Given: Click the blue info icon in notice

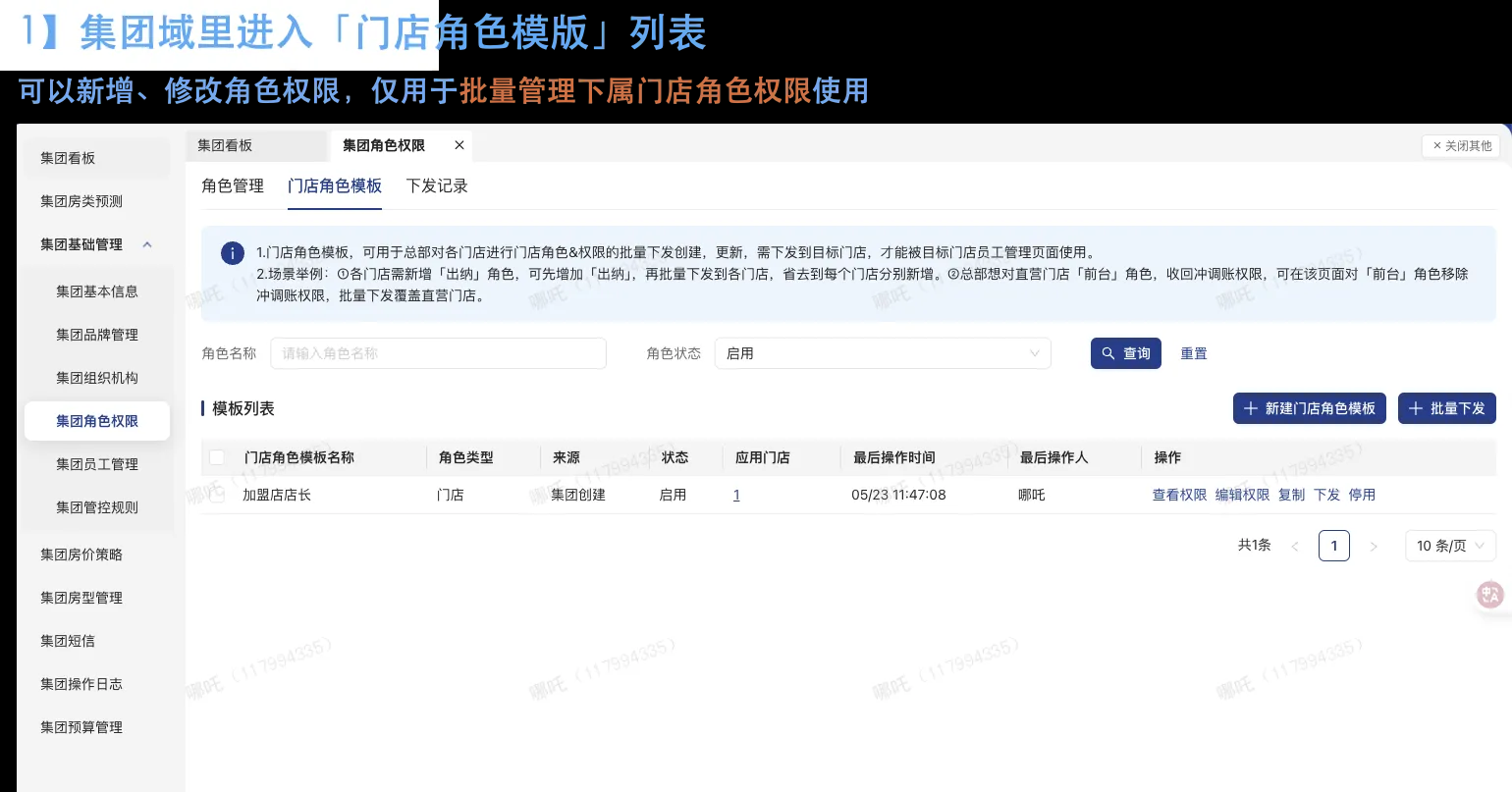Looking at the screenshot, I should (x=232, y=253).
